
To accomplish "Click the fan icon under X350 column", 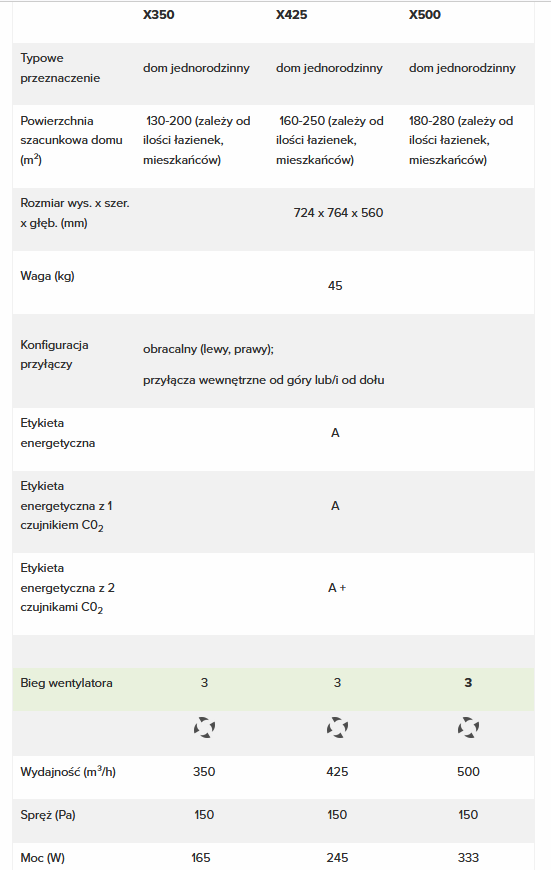I will point(204,727).
